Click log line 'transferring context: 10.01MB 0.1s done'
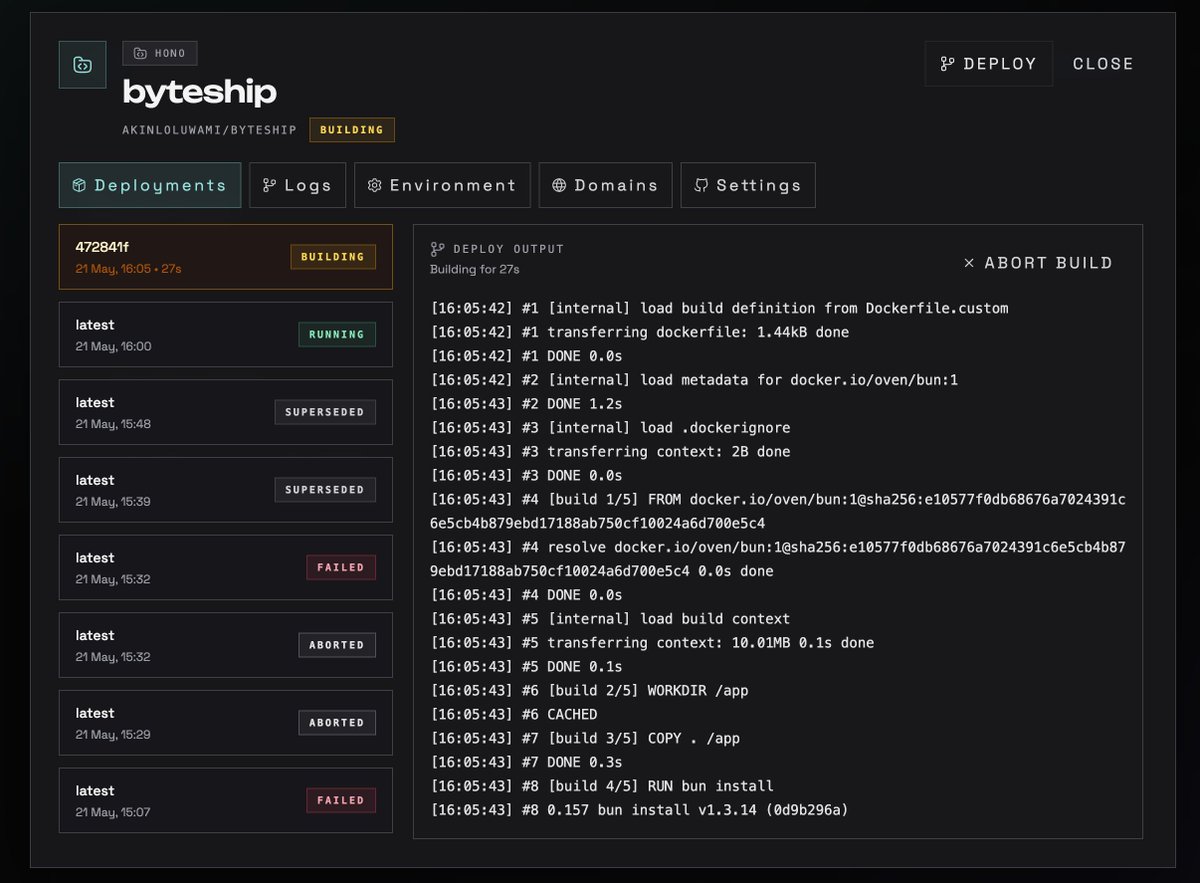Viewport: 1200px width, 883px height. coord(652,643)
